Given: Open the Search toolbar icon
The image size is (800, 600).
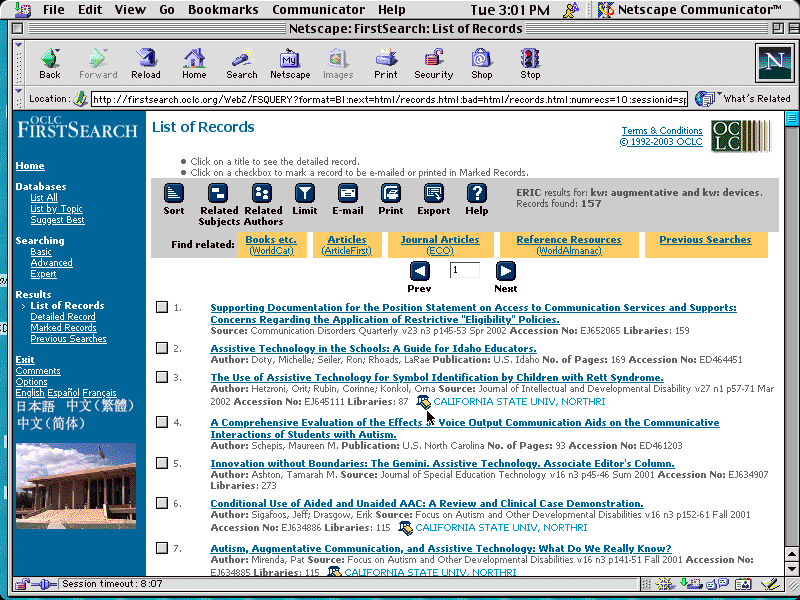Looking at the screenshot, I should point(242,64).
